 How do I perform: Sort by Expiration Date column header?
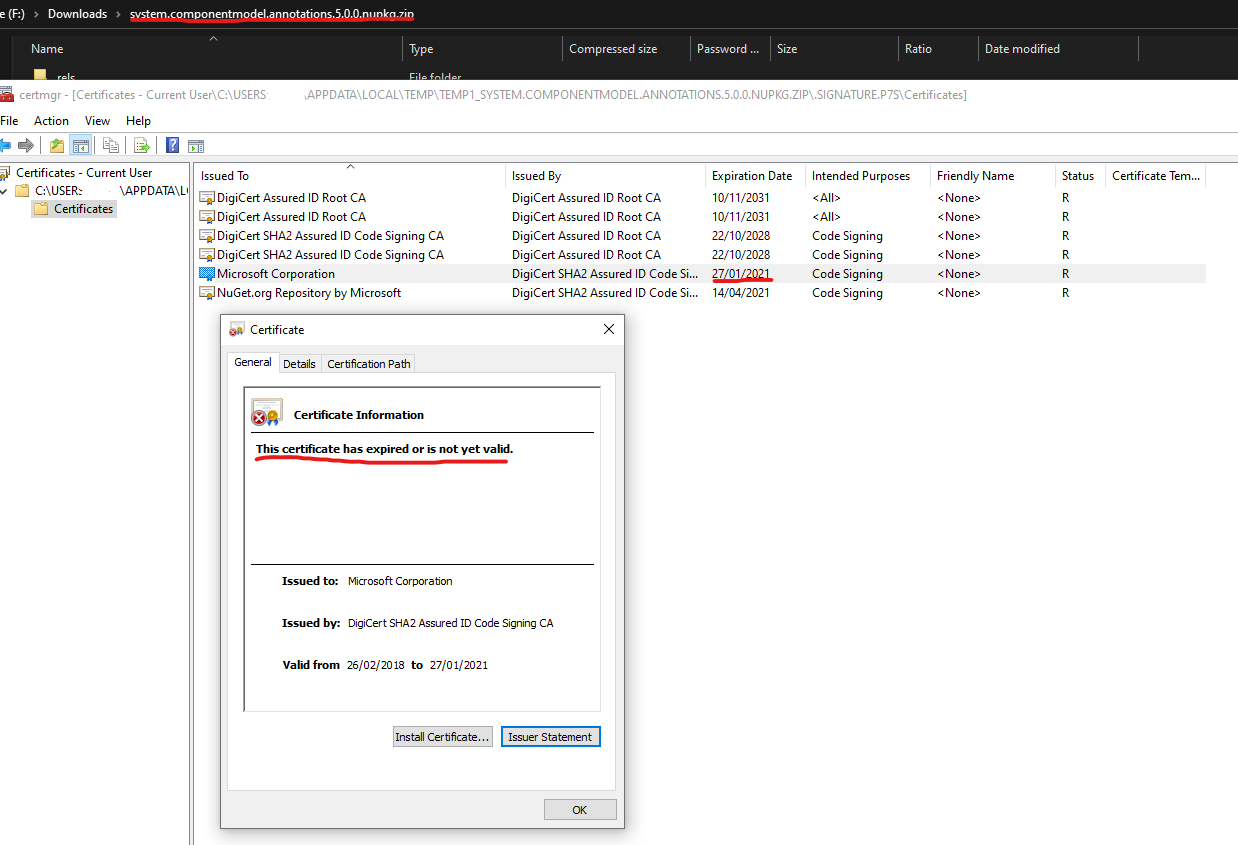756,176
